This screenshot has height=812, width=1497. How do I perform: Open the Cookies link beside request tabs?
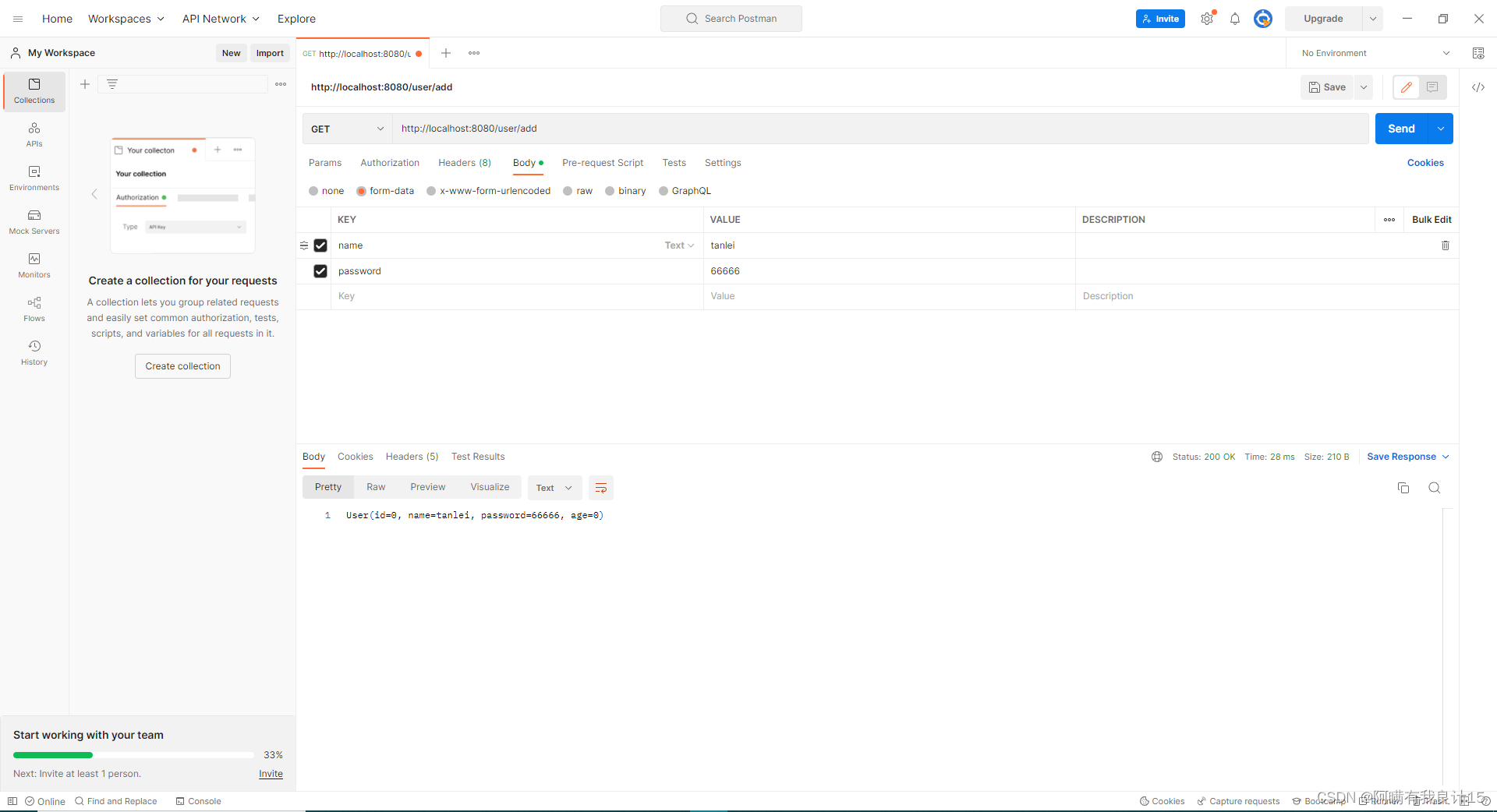[x=1425, y=163]
